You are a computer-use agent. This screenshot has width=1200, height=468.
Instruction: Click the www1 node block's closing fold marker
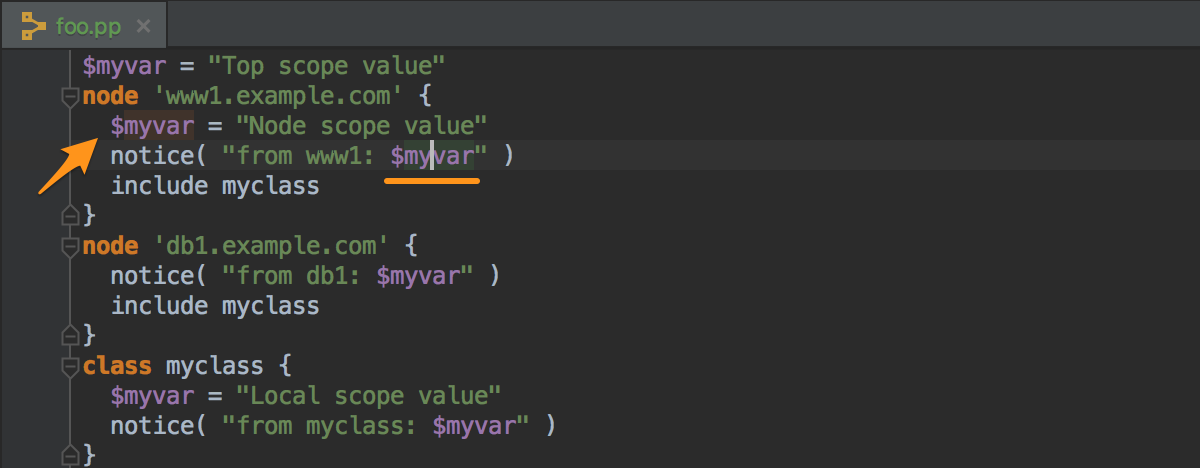pos(70,214)
